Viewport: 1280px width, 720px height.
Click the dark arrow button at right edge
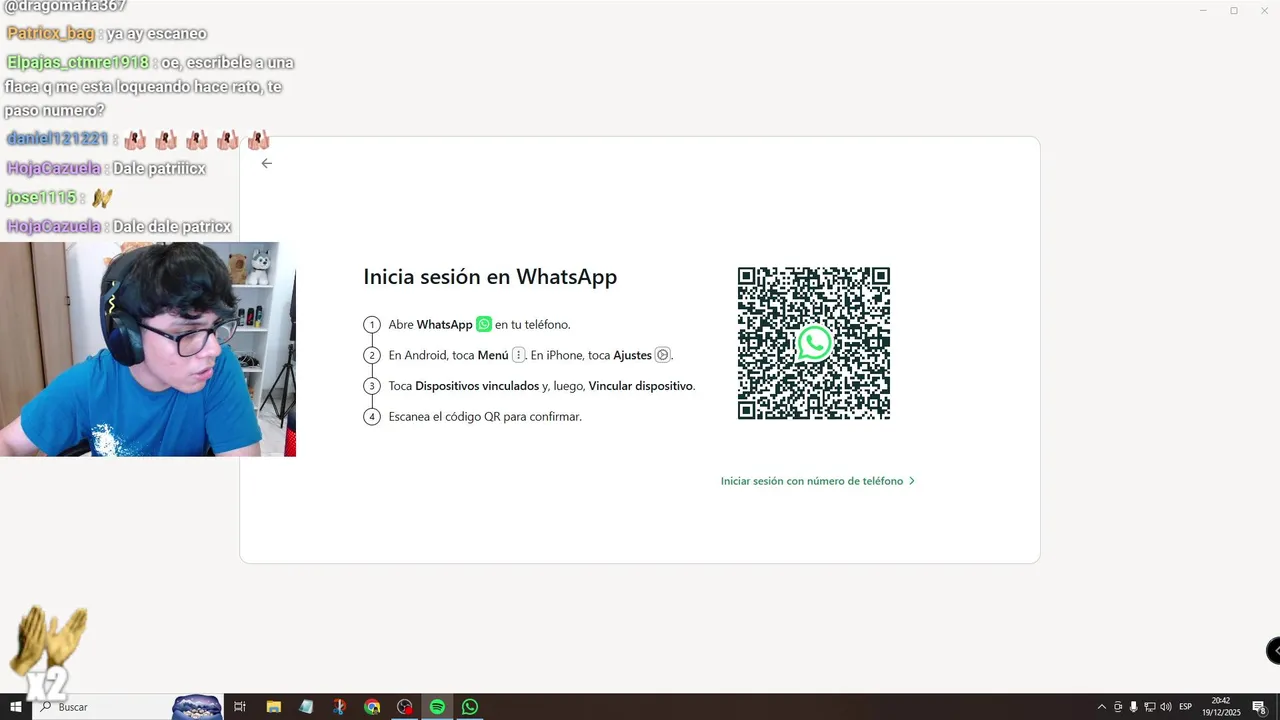tap(1274, 650)
